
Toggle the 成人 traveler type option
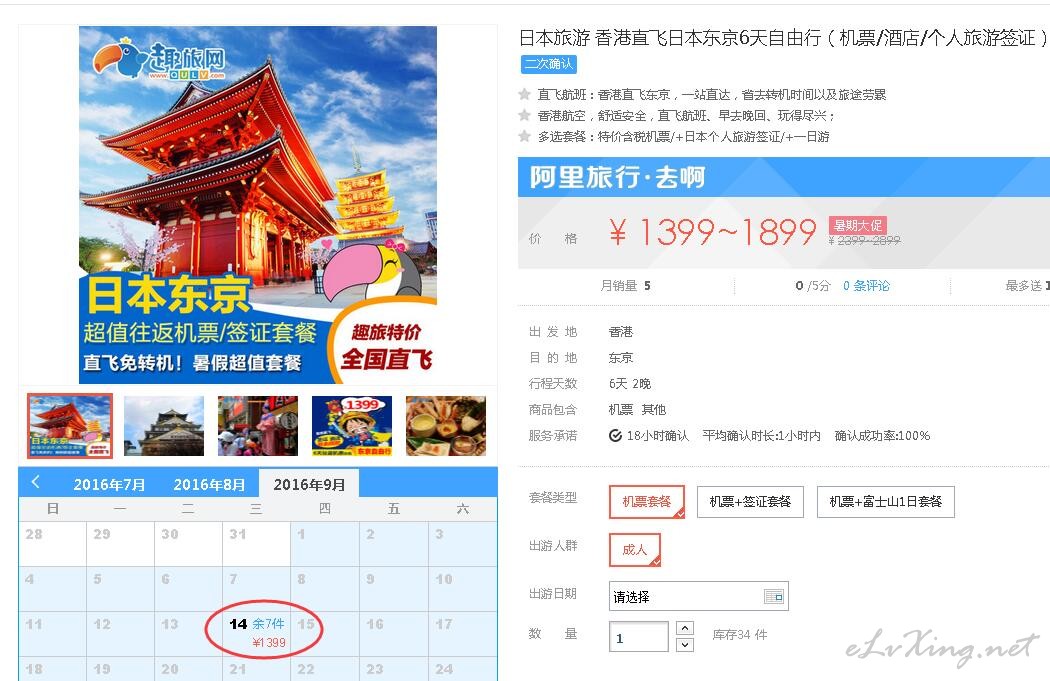click(635, 550)
